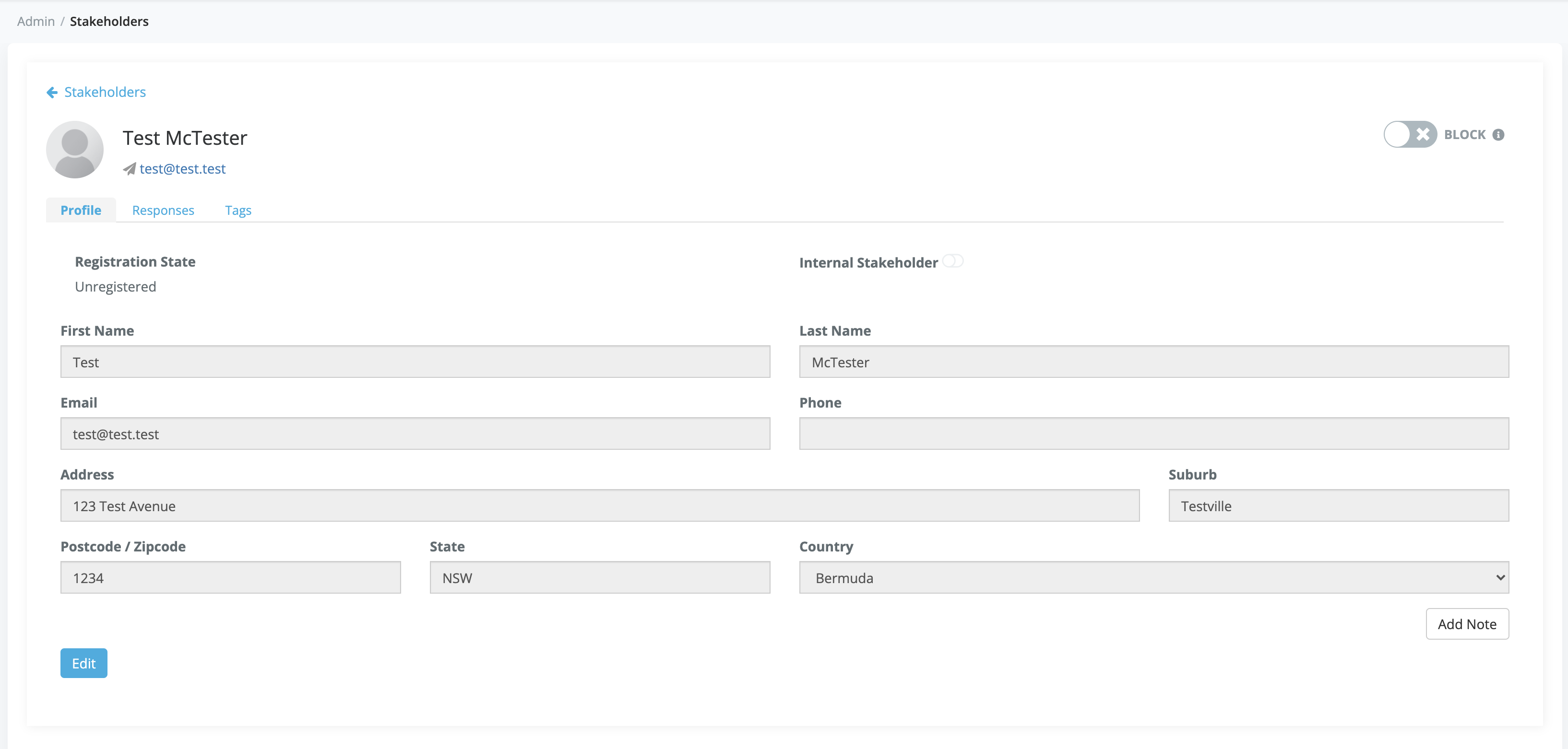The height and width of the screenshot is (749, 1568).
Task: Click the Add Note button
Action: pyautogui.click(x=1467, y=624)
